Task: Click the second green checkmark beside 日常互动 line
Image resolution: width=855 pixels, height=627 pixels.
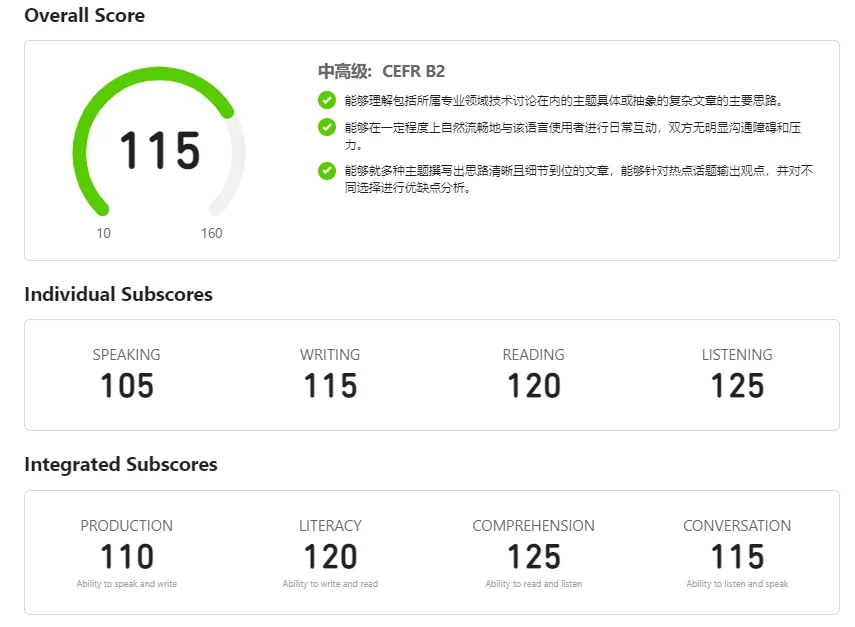Action: tap(327, 127)
